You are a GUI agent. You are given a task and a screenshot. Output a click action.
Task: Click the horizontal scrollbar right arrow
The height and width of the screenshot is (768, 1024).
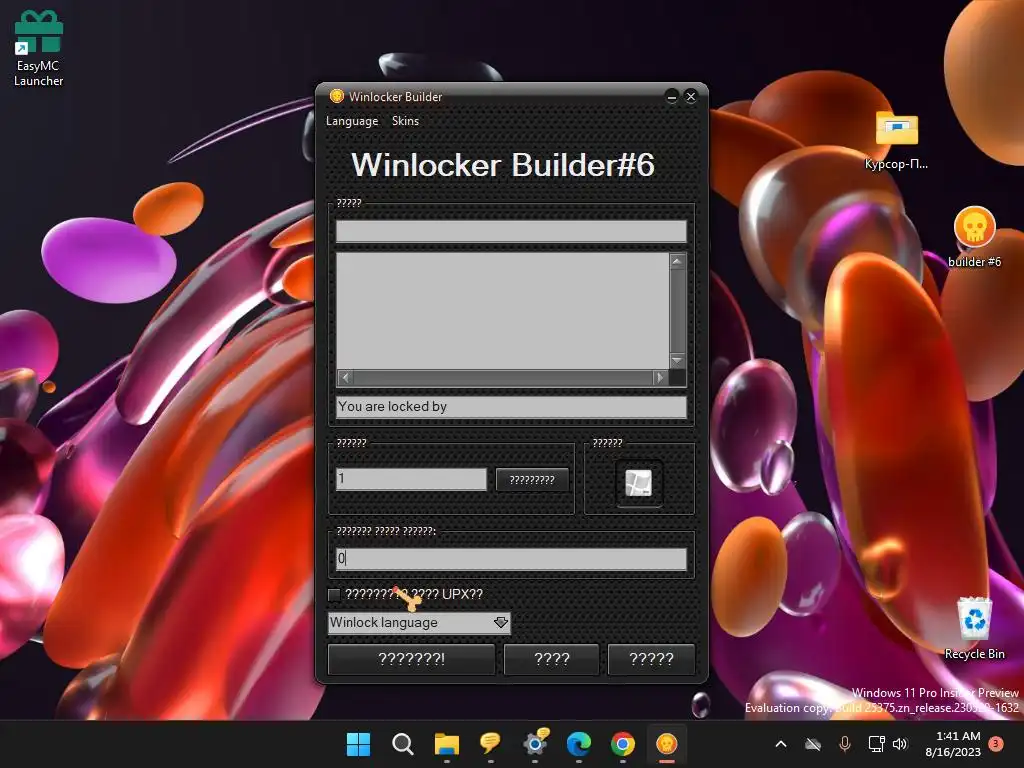[x=660, y=377]
